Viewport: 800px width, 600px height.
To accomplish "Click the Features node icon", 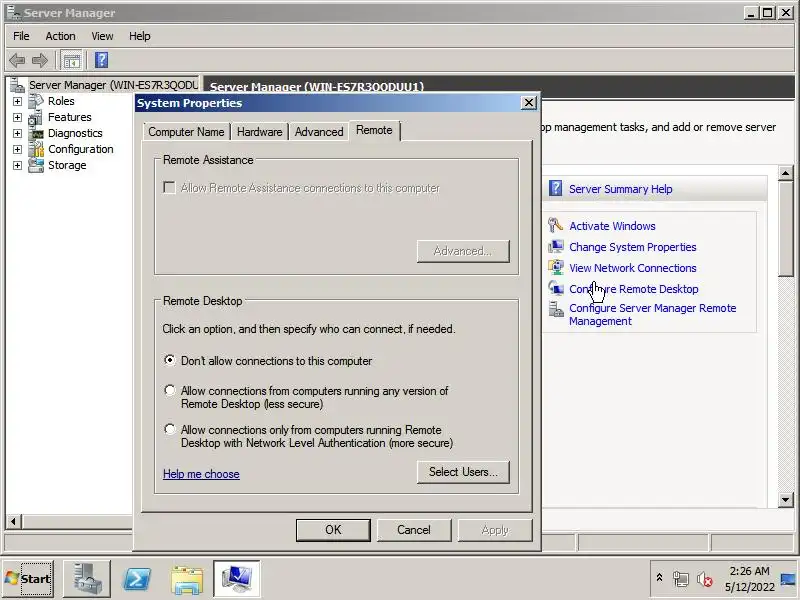I will [36, 117].
